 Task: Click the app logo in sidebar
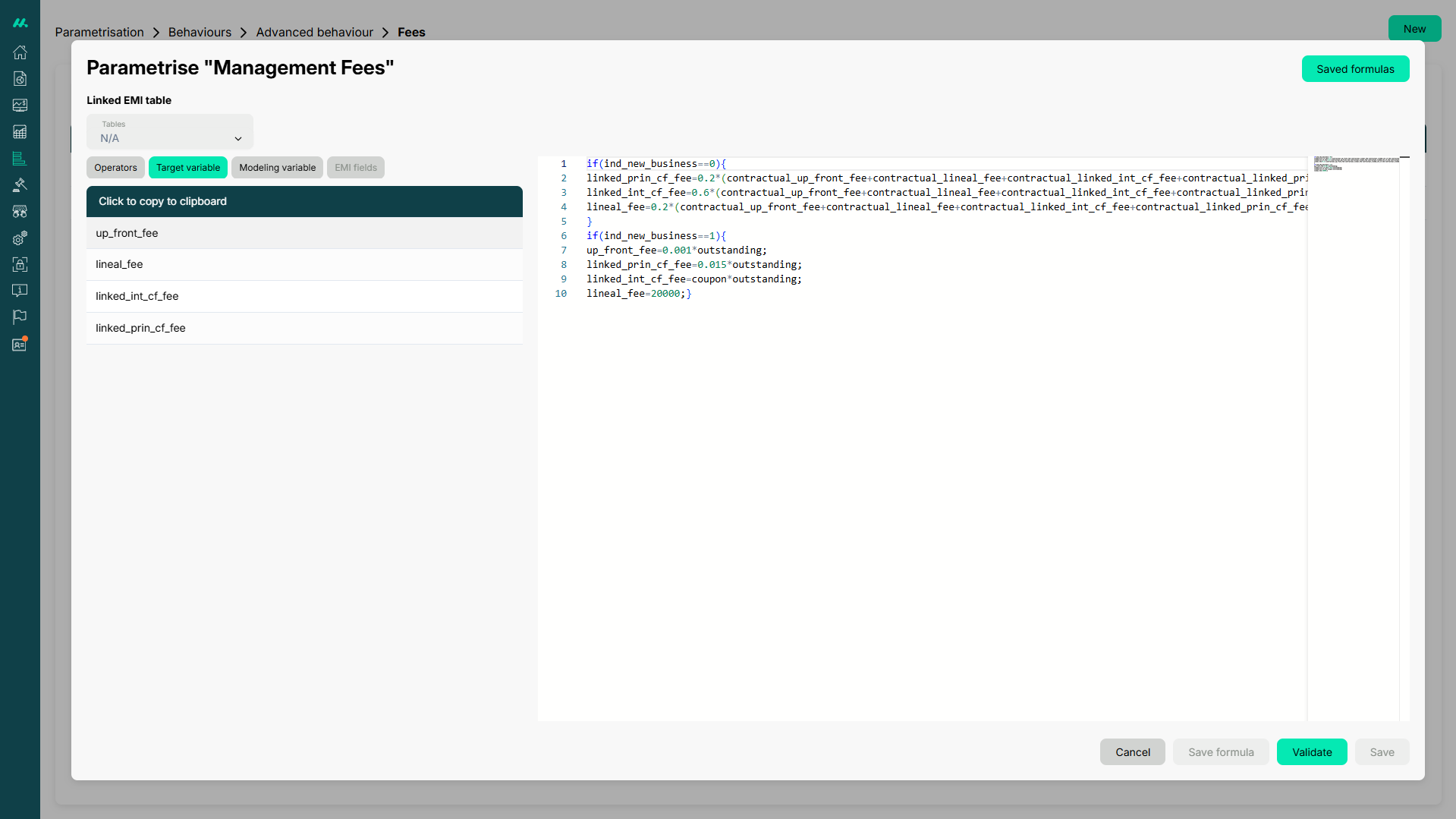point(20,23)
